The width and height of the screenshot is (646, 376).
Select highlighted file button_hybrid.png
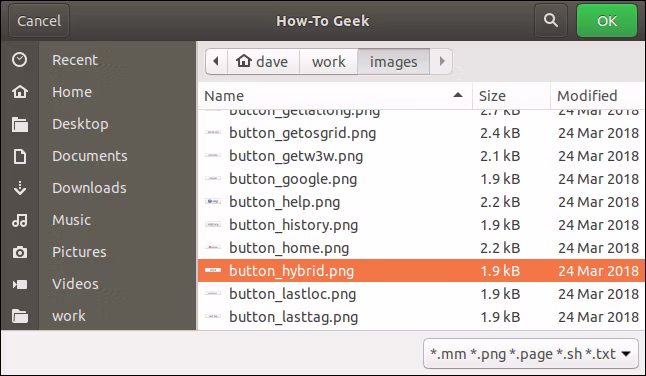click(x=421, y=271)
